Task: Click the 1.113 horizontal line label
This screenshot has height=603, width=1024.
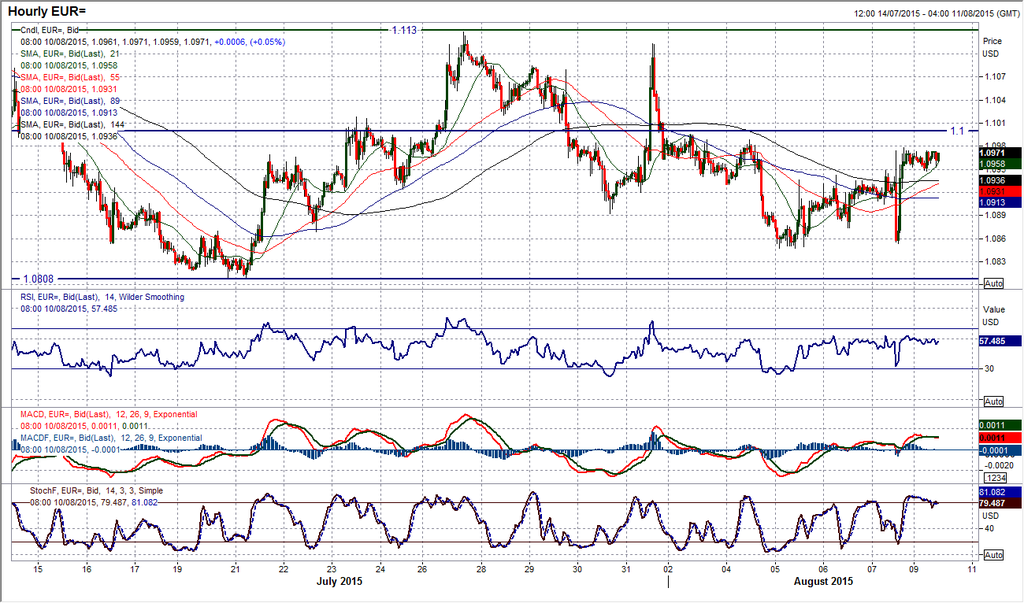Action: 404,30
